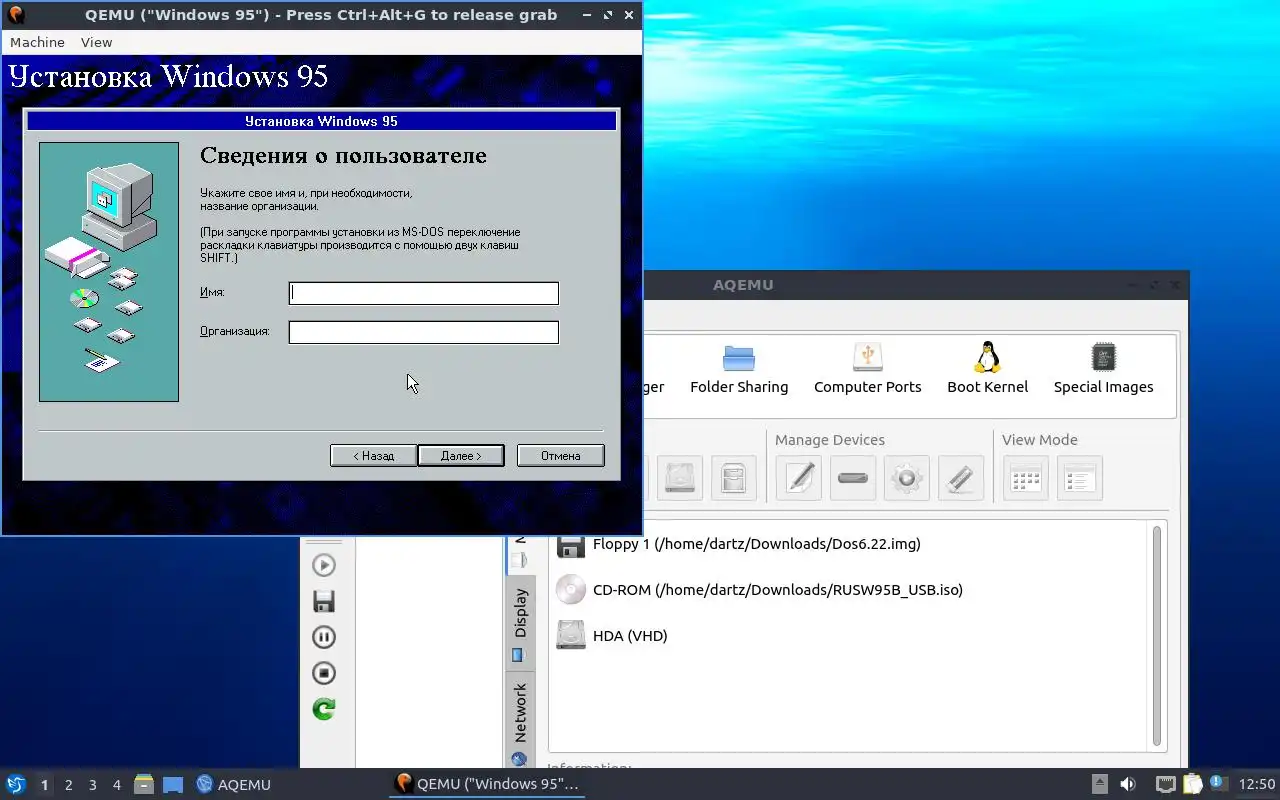Open Folder Sharing settings in AQEMU

[739, 368]
